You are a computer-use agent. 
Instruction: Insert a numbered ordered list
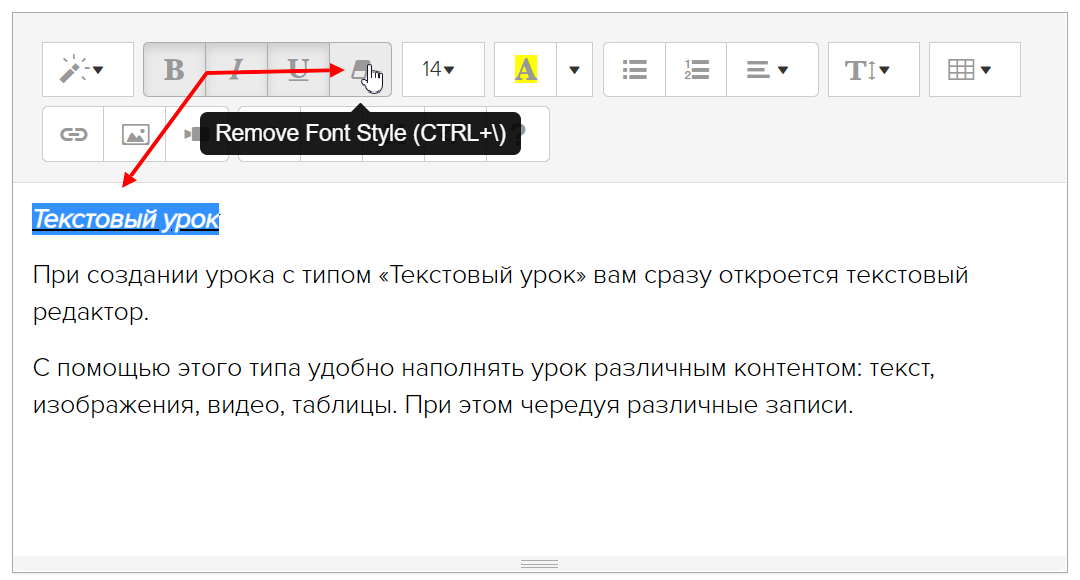696,70
